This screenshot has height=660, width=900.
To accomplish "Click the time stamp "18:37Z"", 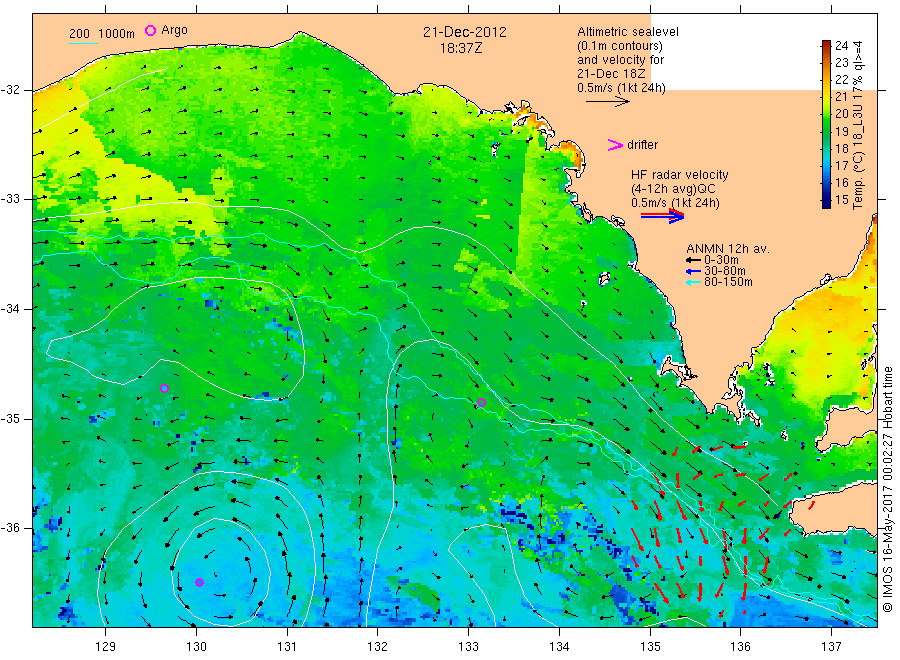I will (x=461, y=48).
